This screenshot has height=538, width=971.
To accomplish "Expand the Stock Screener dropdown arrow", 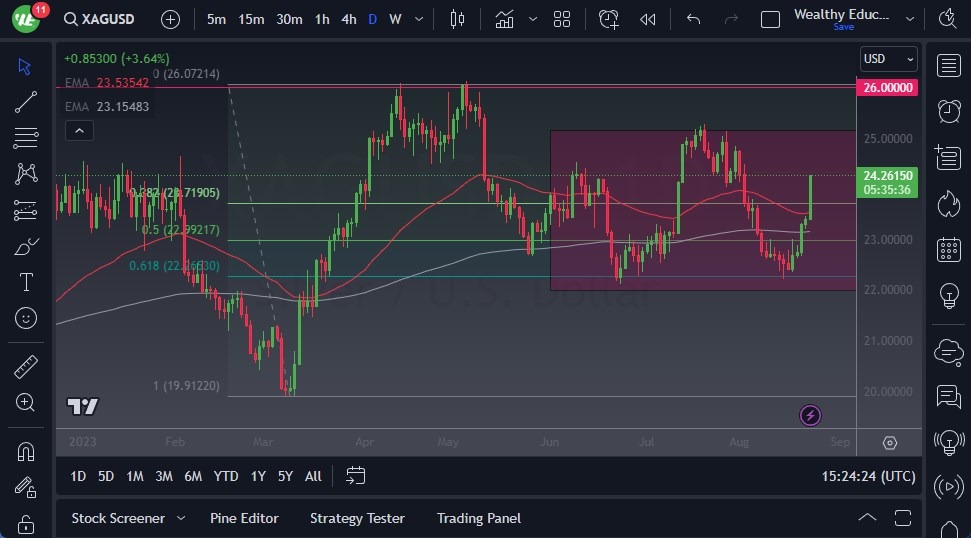I will [181, 518].
